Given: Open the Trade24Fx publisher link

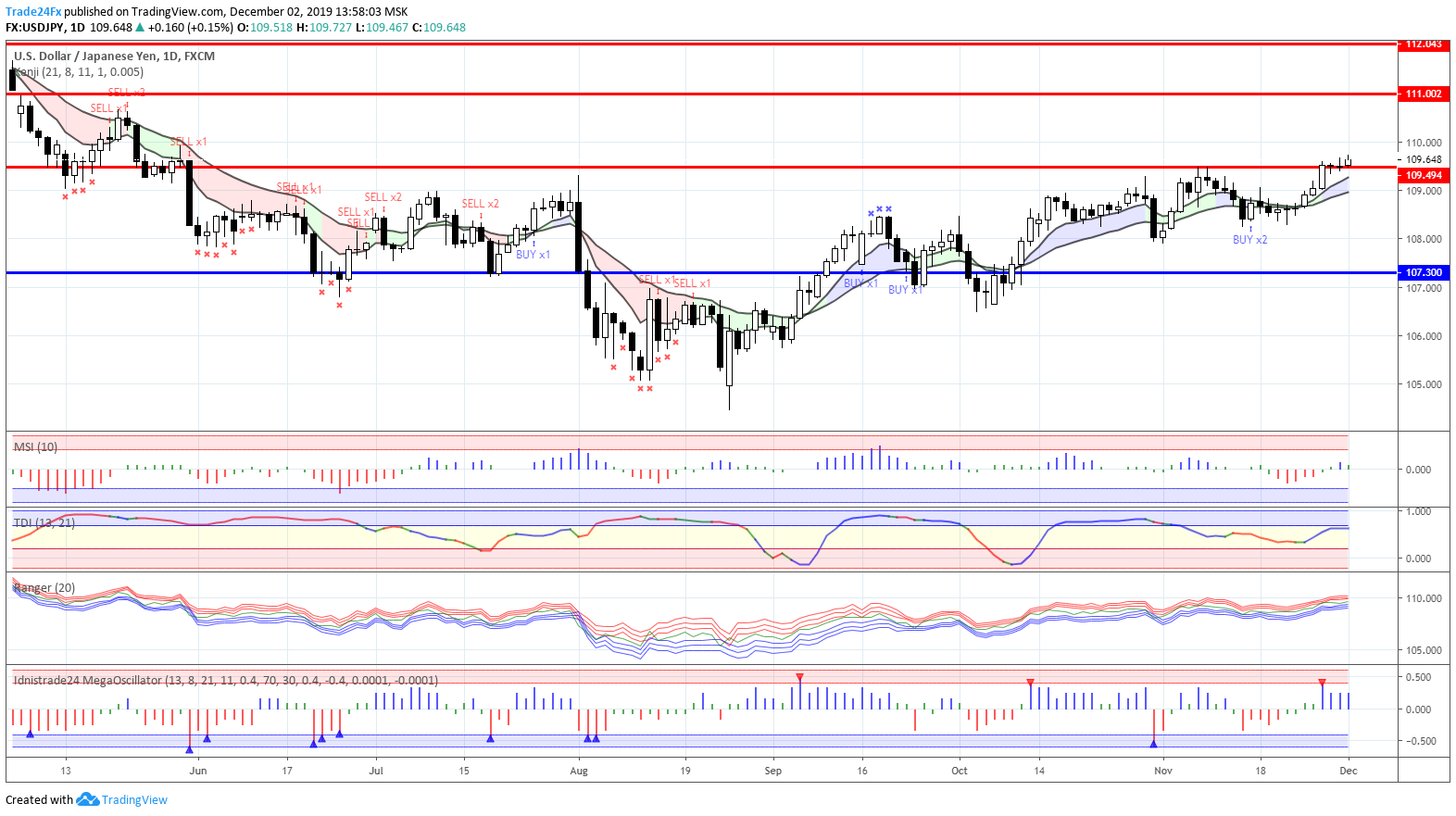Looking at the screenshot, I should pyautogui.click(x=33, y=12).
